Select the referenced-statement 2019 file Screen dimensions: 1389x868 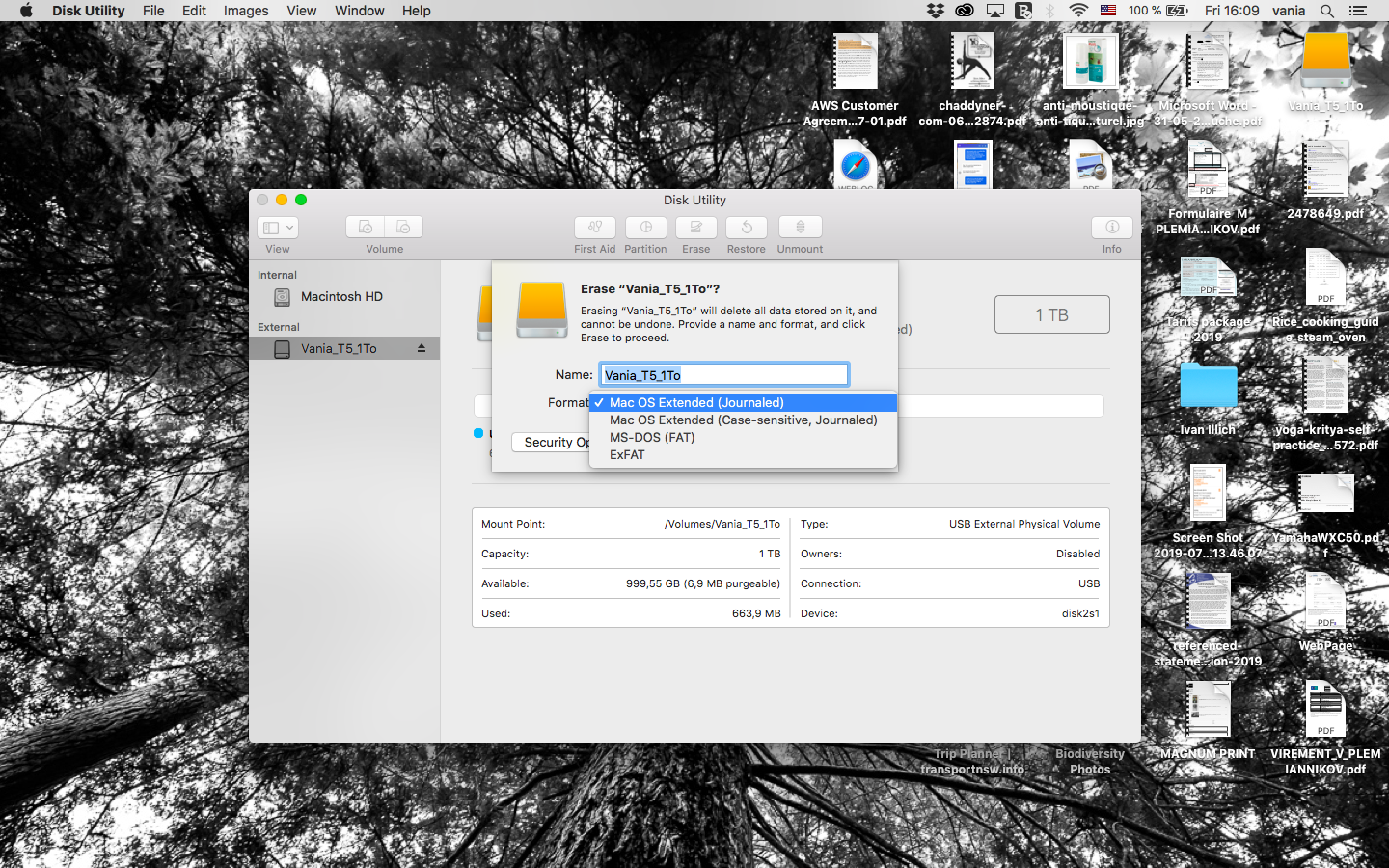click(x=1208, y=602)
